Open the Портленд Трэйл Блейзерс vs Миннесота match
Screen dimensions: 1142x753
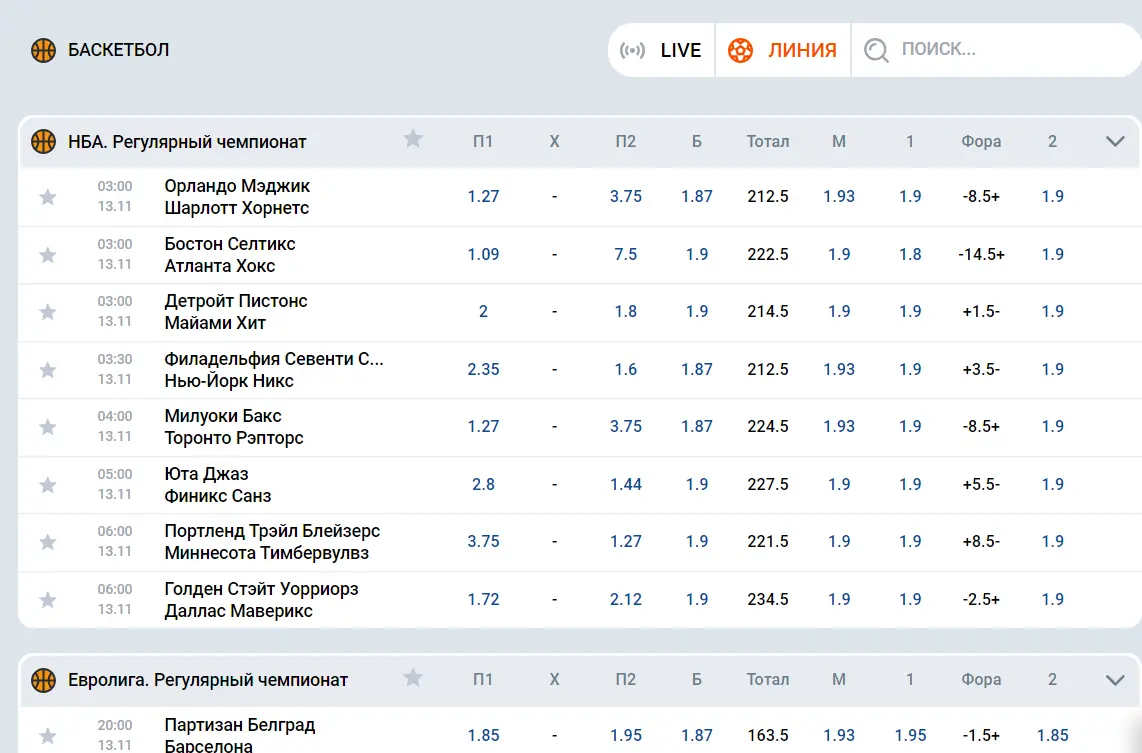[x=272, y=542]
